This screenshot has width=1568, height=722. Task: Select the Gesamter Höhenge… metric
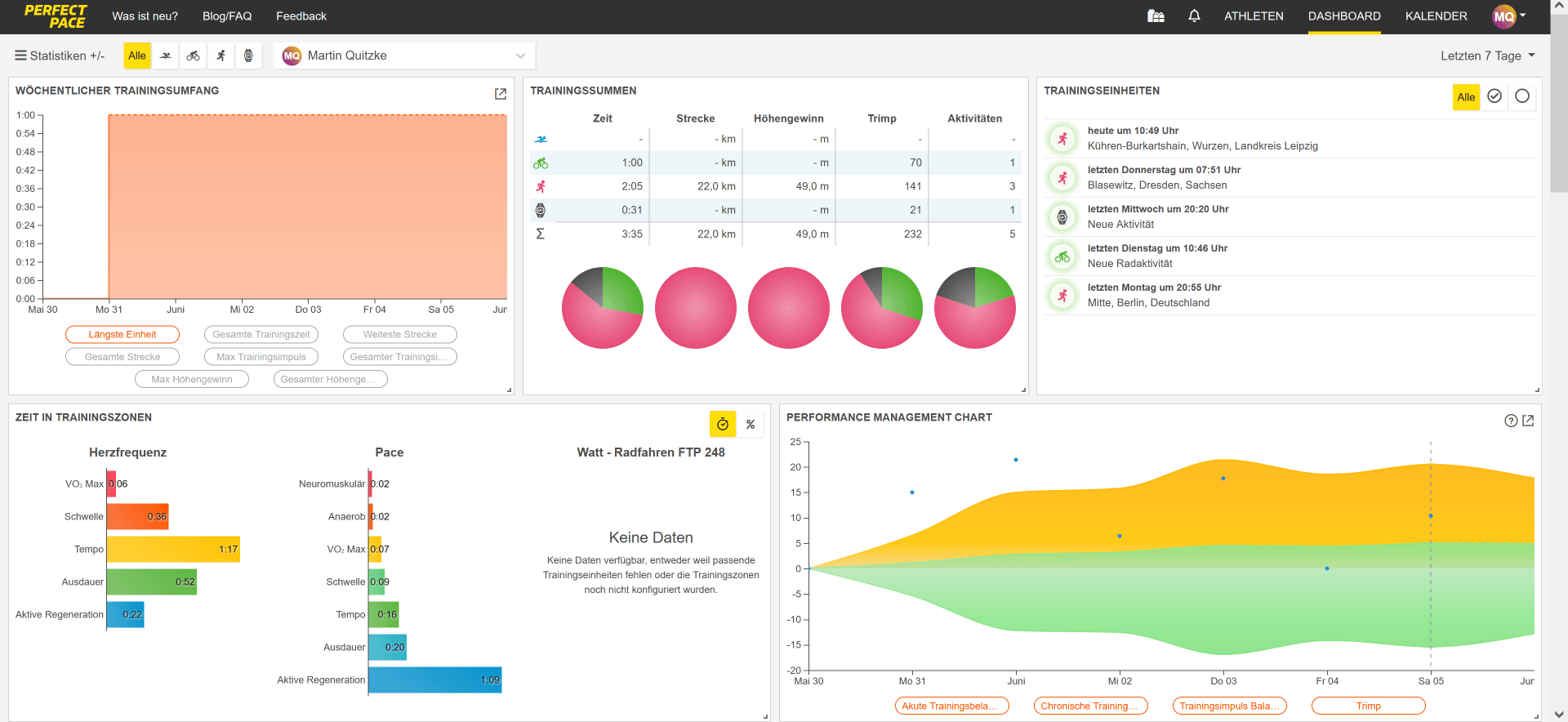point(331,379)
